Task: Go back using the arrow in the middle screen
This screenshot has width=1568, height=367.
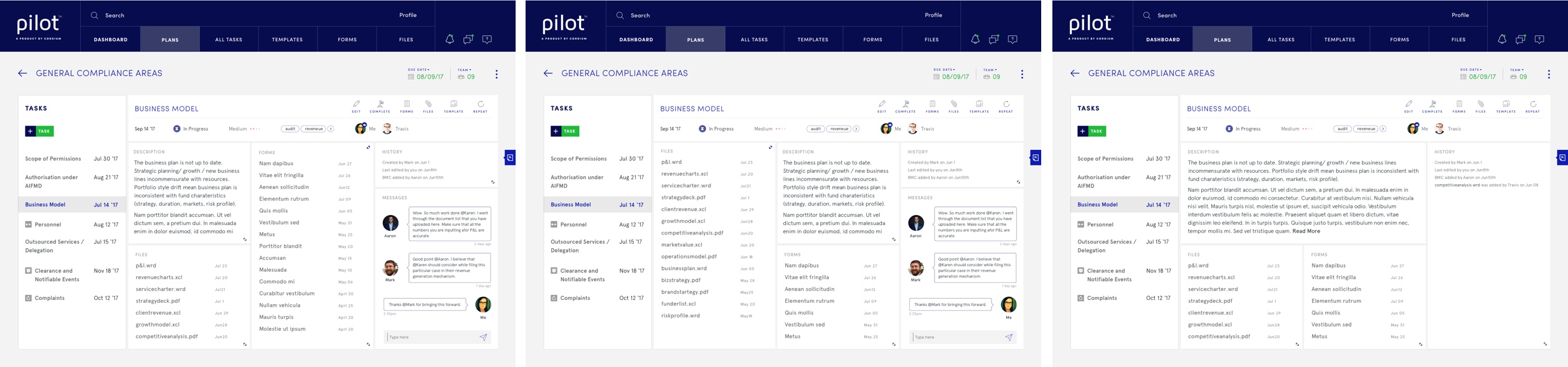Action: 548,73
